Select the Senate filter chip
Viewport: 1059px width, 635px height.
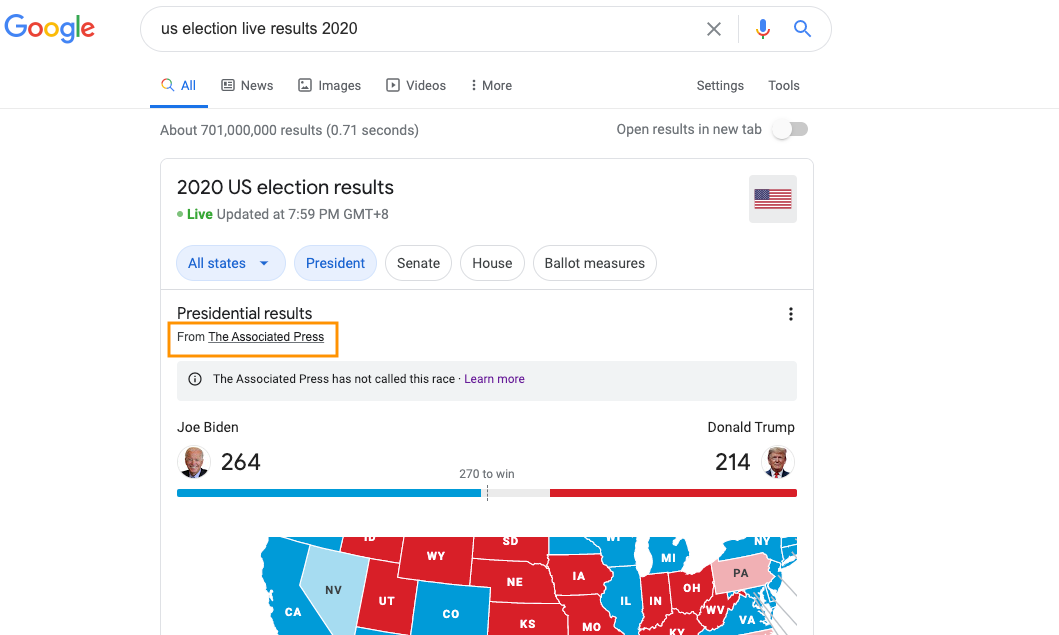[x=418, y=263]
